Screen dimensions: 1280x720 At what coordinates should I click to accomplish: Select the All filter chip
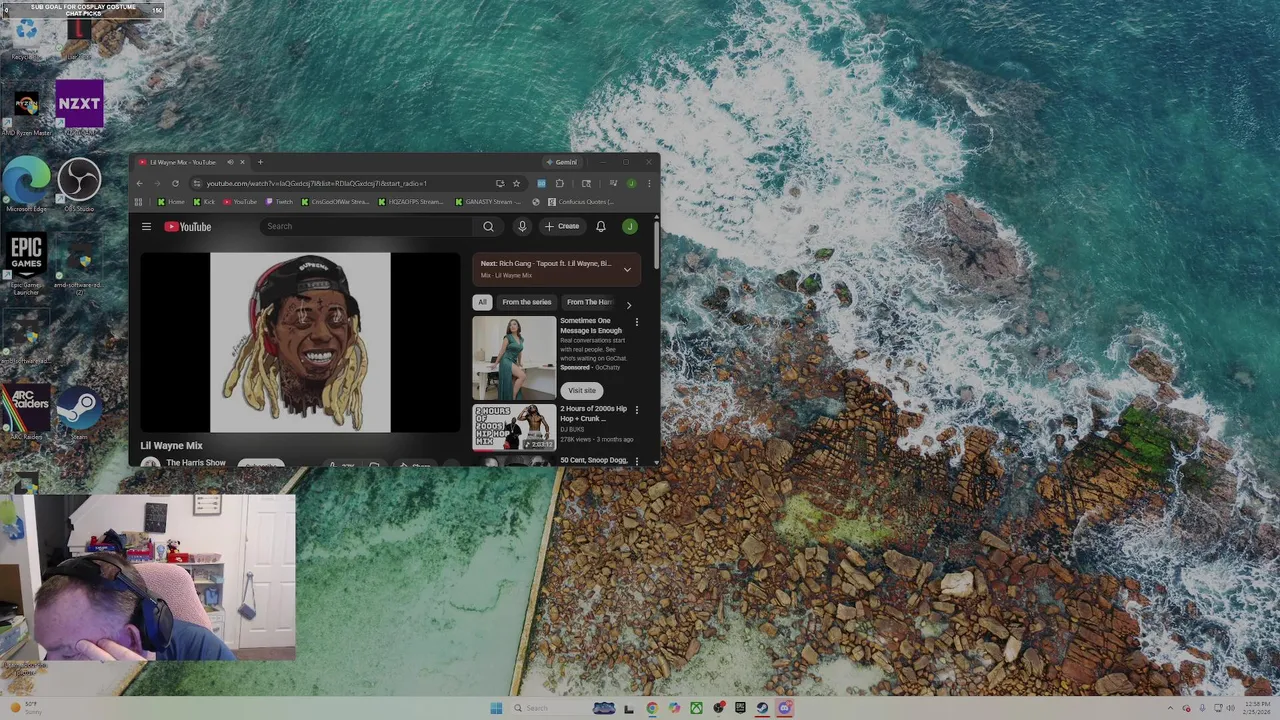[x=482, y=302]
